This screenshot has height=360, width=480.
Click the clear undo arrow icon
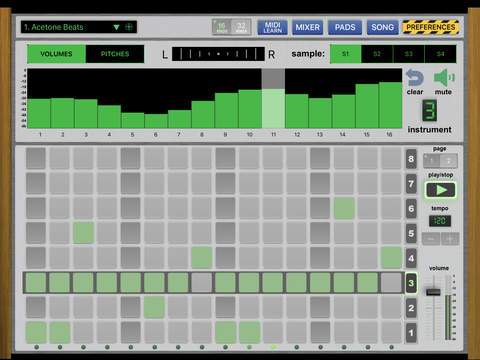coord(415,78)
